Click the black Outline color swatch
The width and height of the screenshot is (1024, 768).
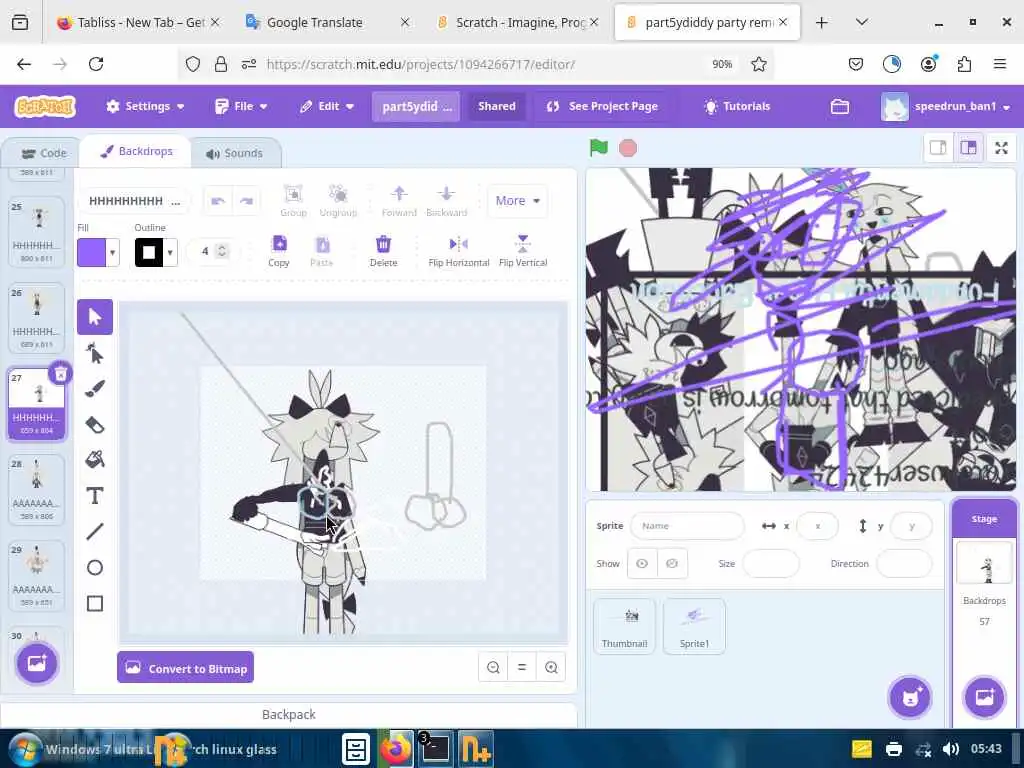click(x=149, y=252)
